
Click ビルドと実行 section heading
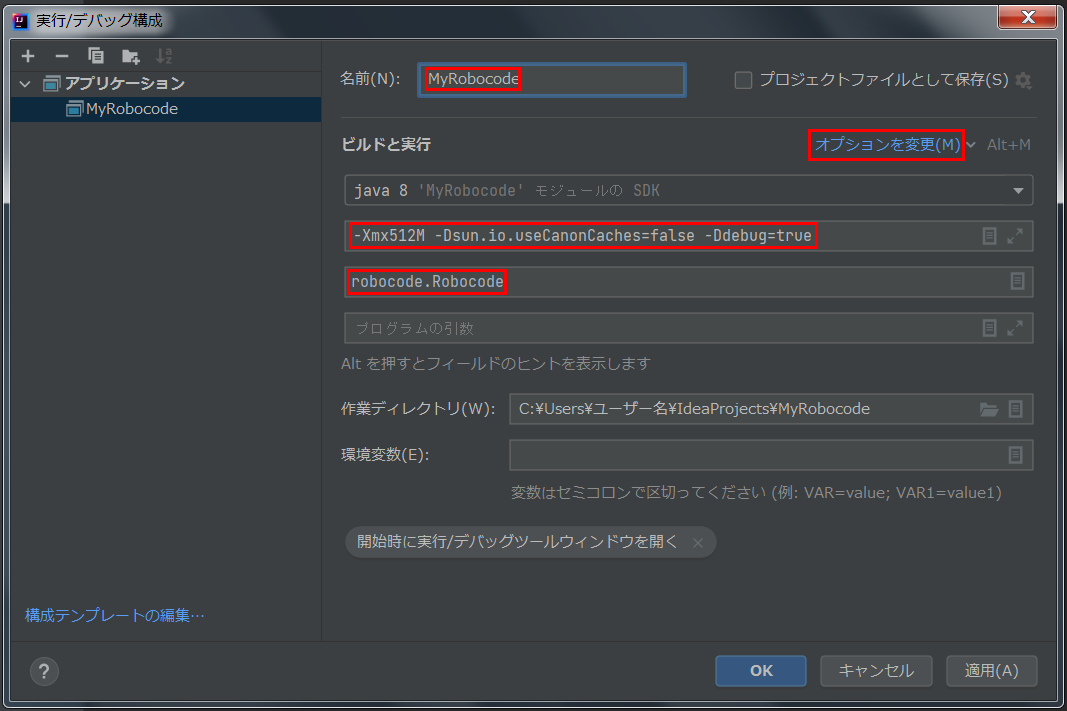pos(386,144)
